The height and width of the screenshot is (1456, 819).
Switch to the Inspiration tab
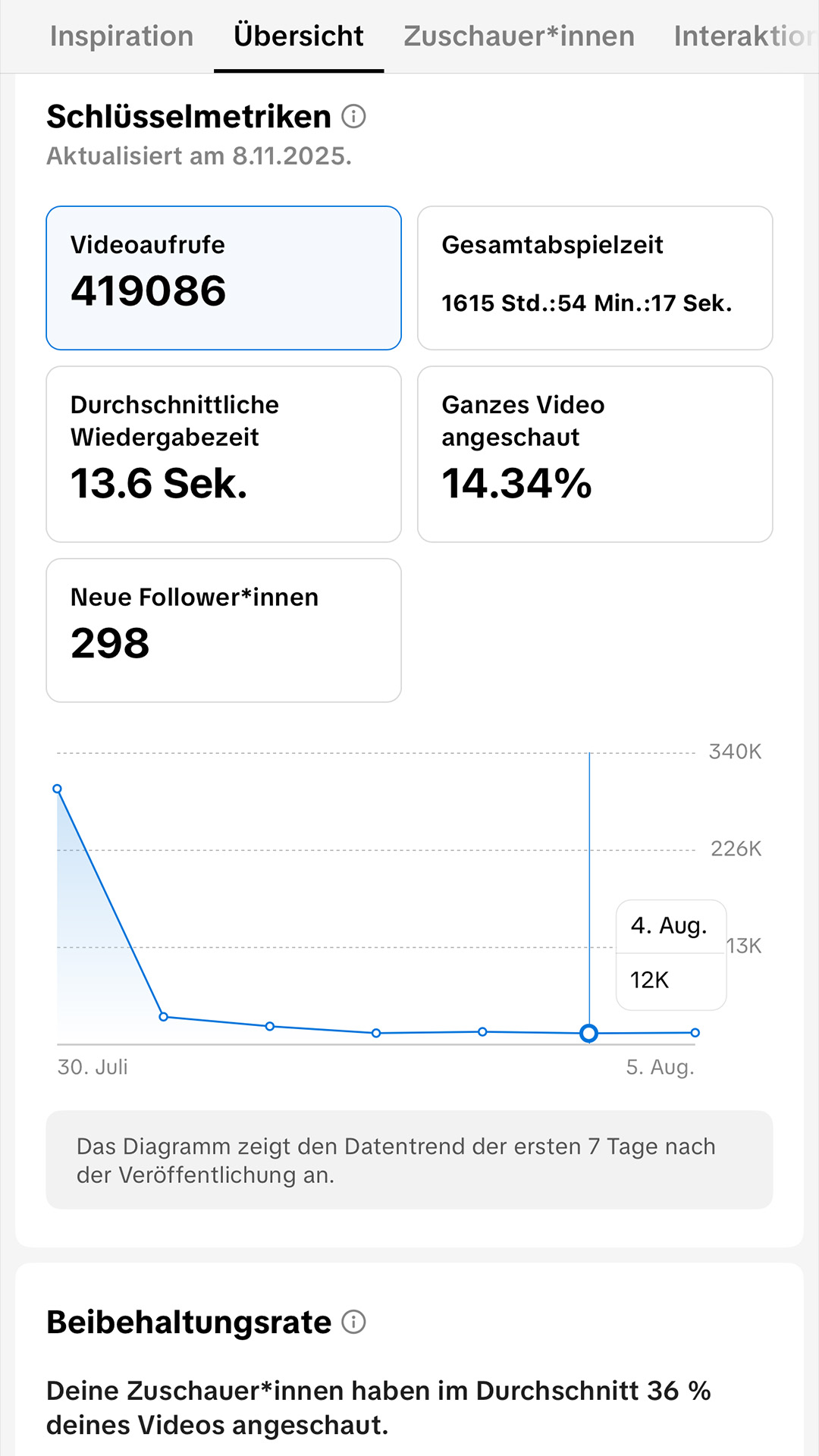122,36
